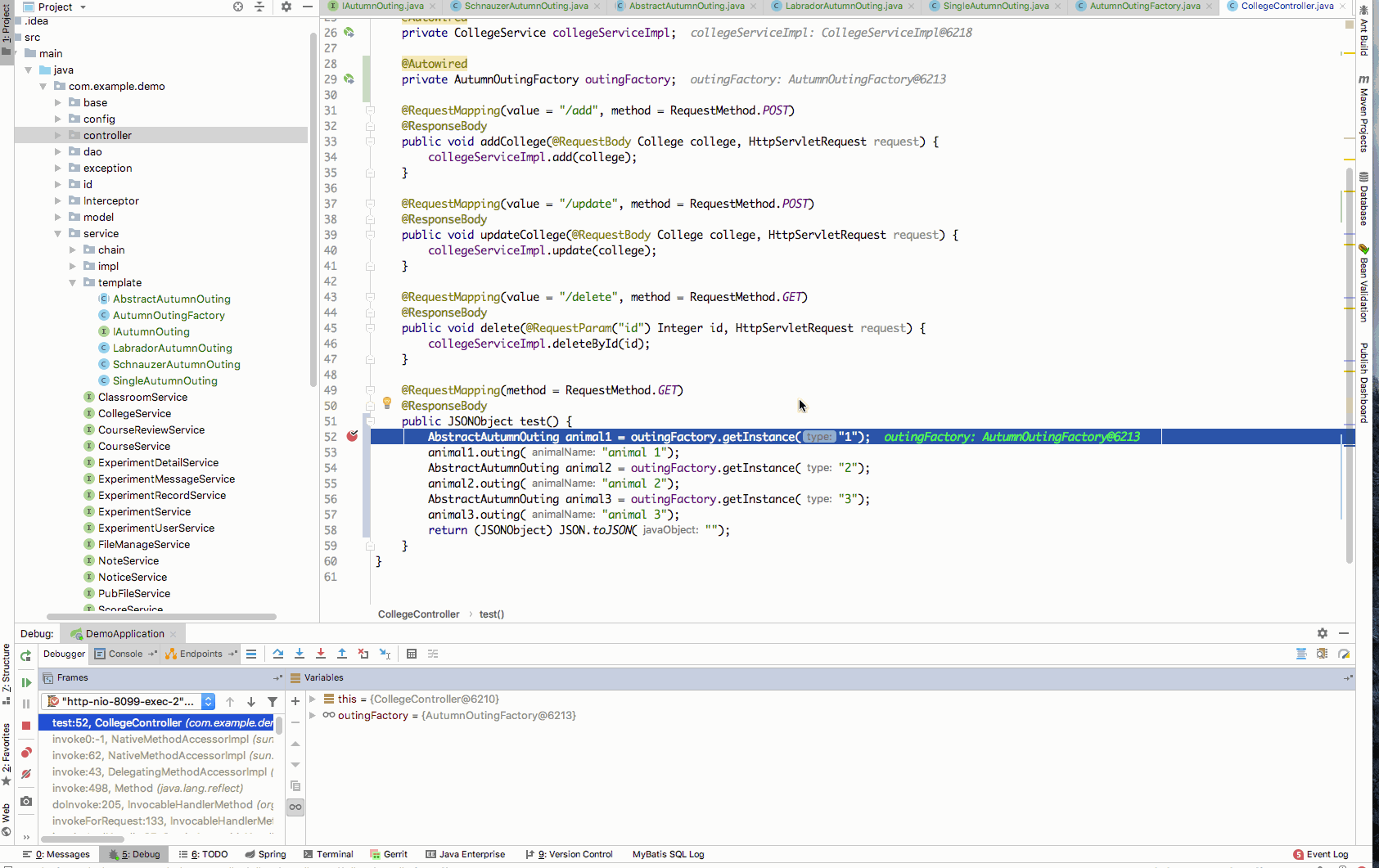The image size is (1379, 868).
Task: Toggle show watches in variables glasses button
Action: click(295, 807)
